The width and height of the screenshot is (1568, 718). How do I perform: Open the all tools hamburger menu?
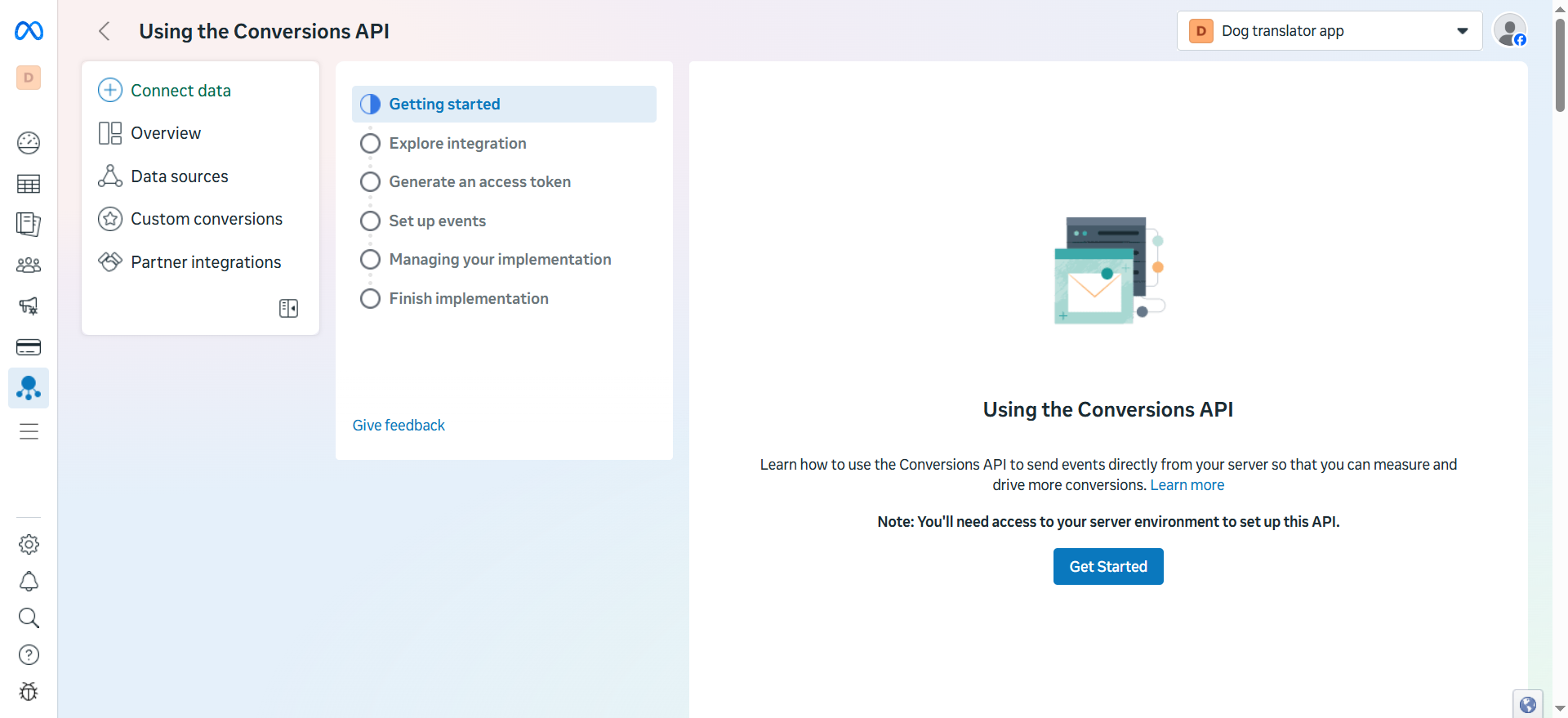click(29, 431)
